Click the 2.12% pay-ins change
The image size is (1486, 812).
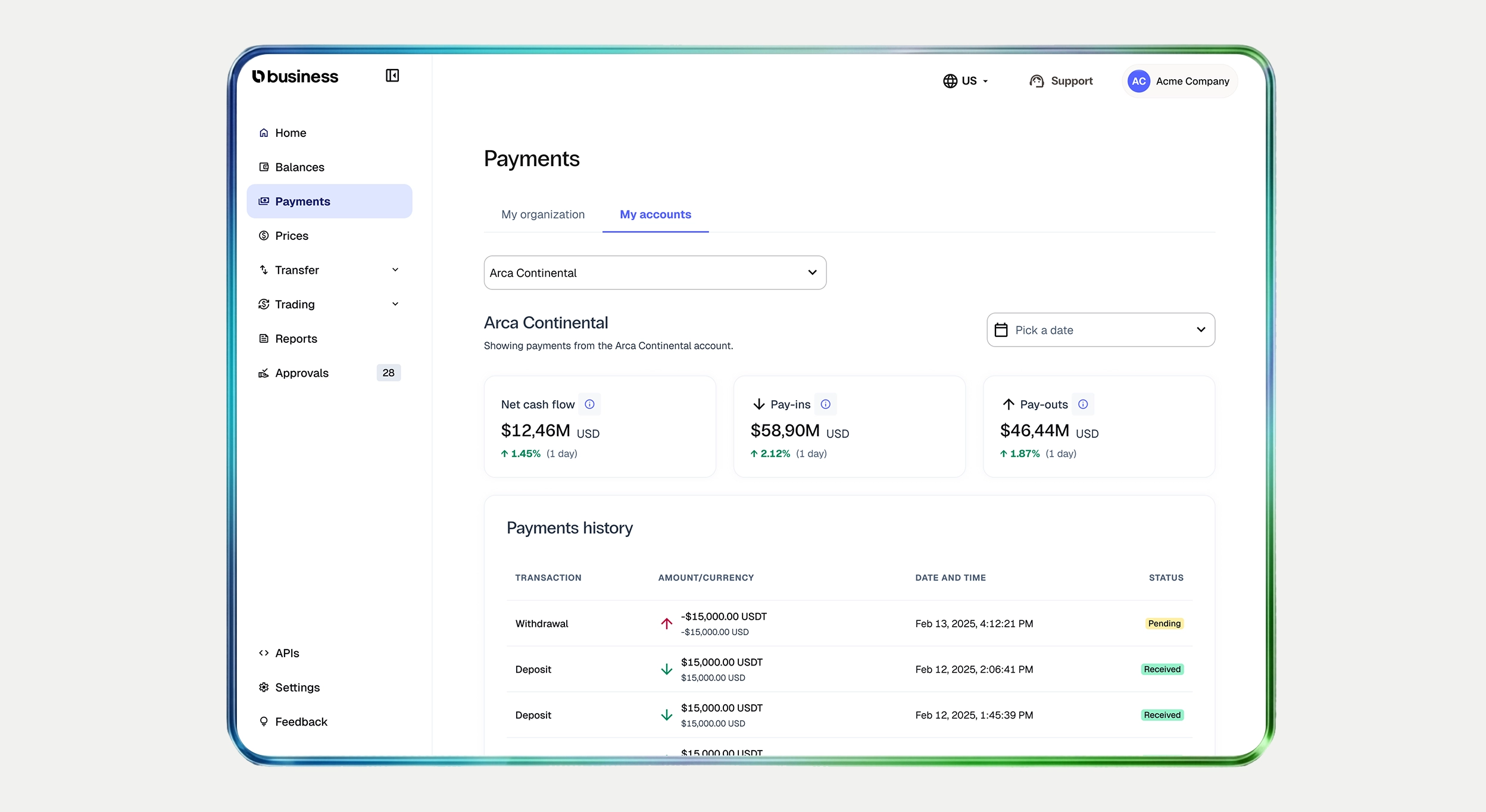pyautogui.click(x=770, y=454)
